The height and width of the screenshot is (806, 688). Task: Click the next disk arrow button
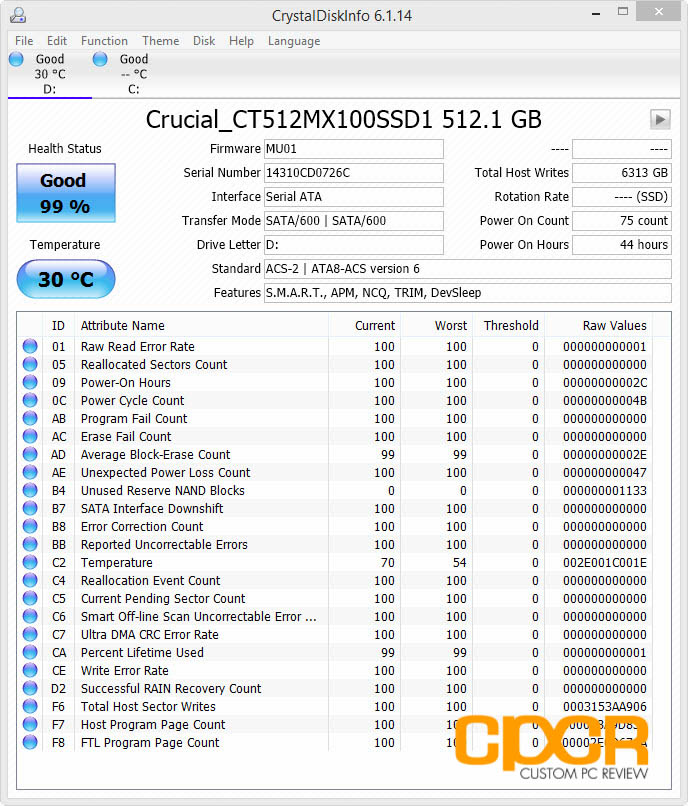click(660, 120)
